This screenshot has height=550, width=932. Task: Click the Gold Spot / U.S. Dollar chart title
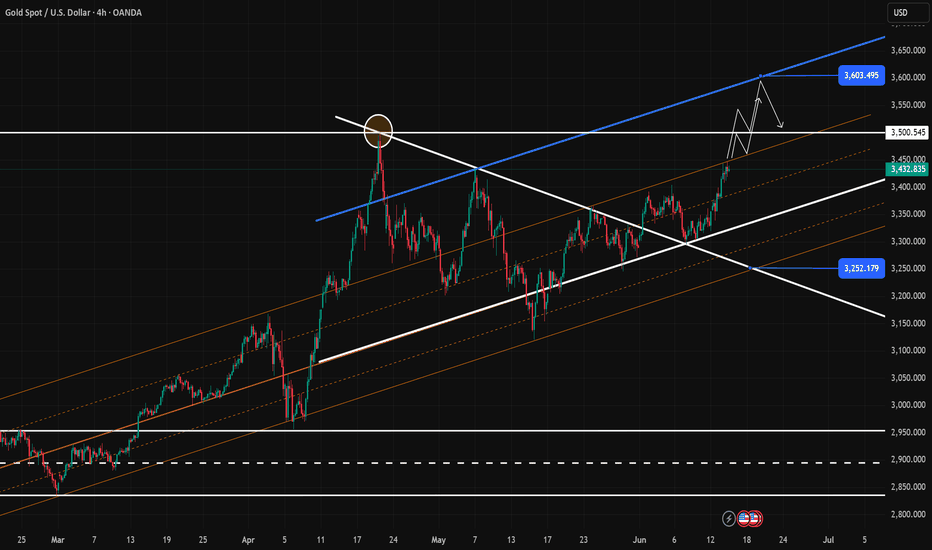(x=73, y=12)
